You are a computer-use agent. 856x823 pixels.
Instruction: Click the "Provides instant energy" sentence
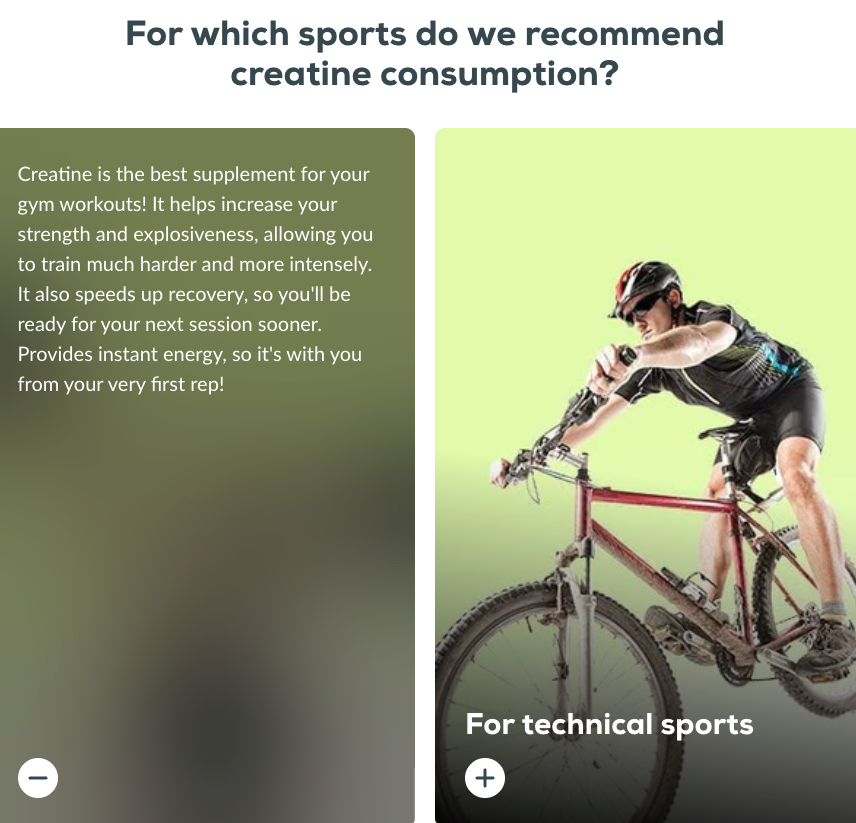coord(189,369)
